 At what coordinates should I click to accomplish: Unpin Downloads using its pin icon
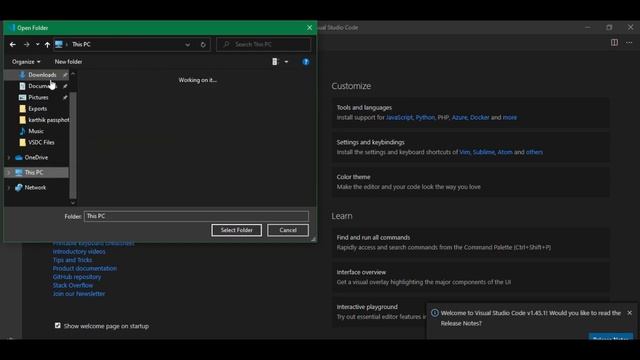pyautogui.click(x=65, y=75)
